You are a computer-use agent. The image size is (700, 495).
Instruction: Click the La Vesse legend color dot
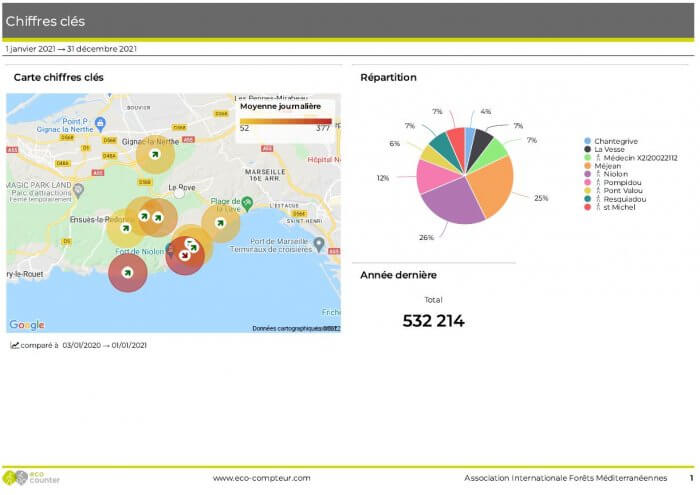[588, 149]
